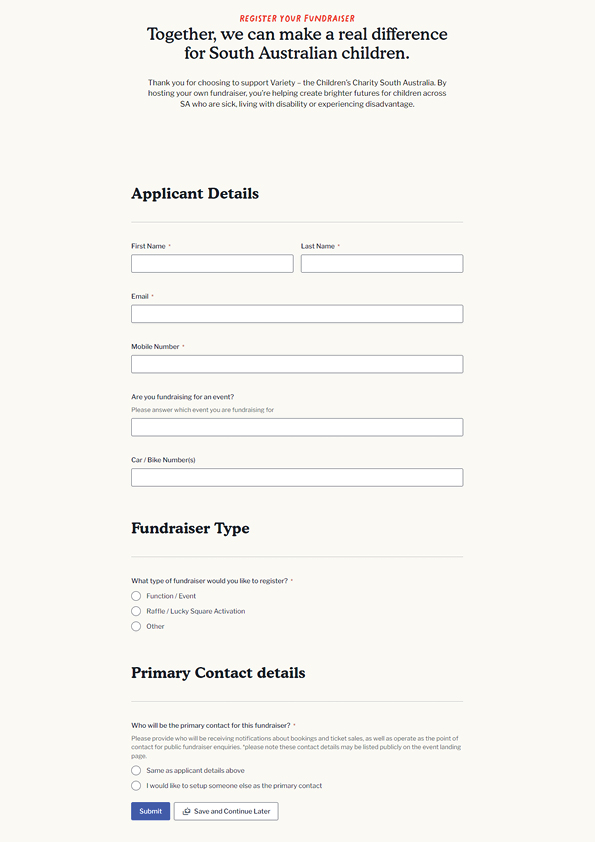595x842 pixels.
Task: Select the Function / Event radio option
Action: (136, 596)
